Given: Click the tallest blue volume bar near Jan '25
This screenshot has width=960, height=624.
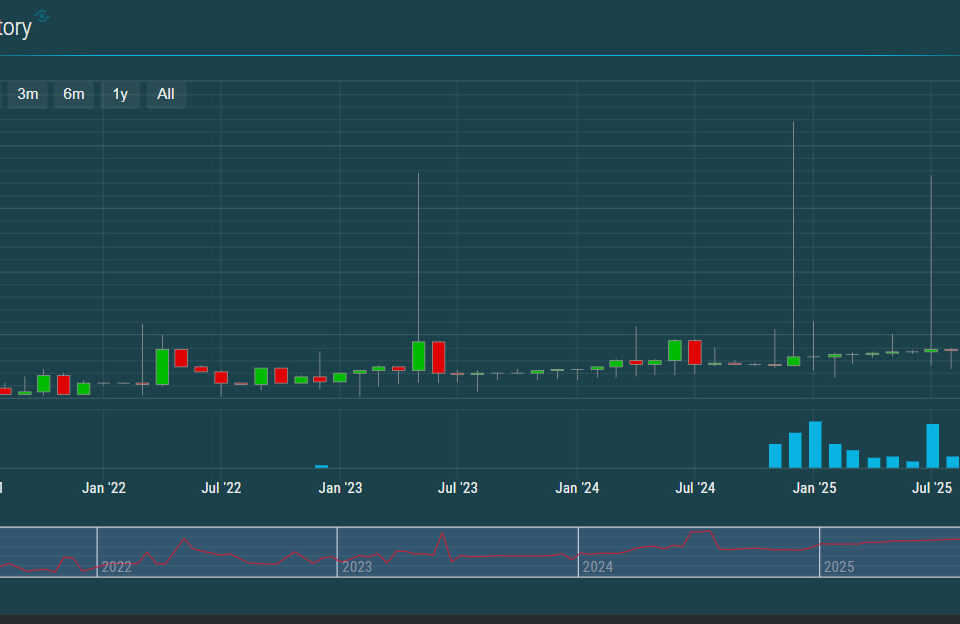Looking at the screenshot, I should (x=815, y=445).
